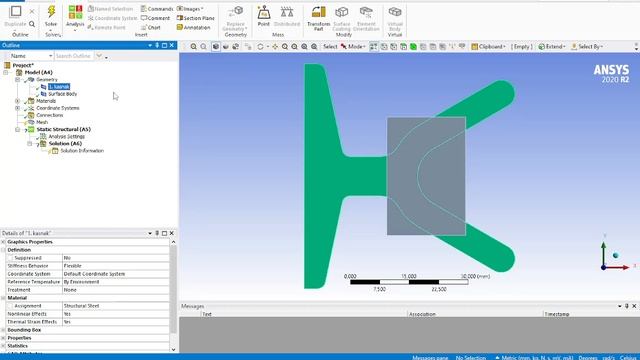Screen dimensions: 640x360
Task: Insert a Point mass
Action: pyautogui.click(x=264, y=16)
